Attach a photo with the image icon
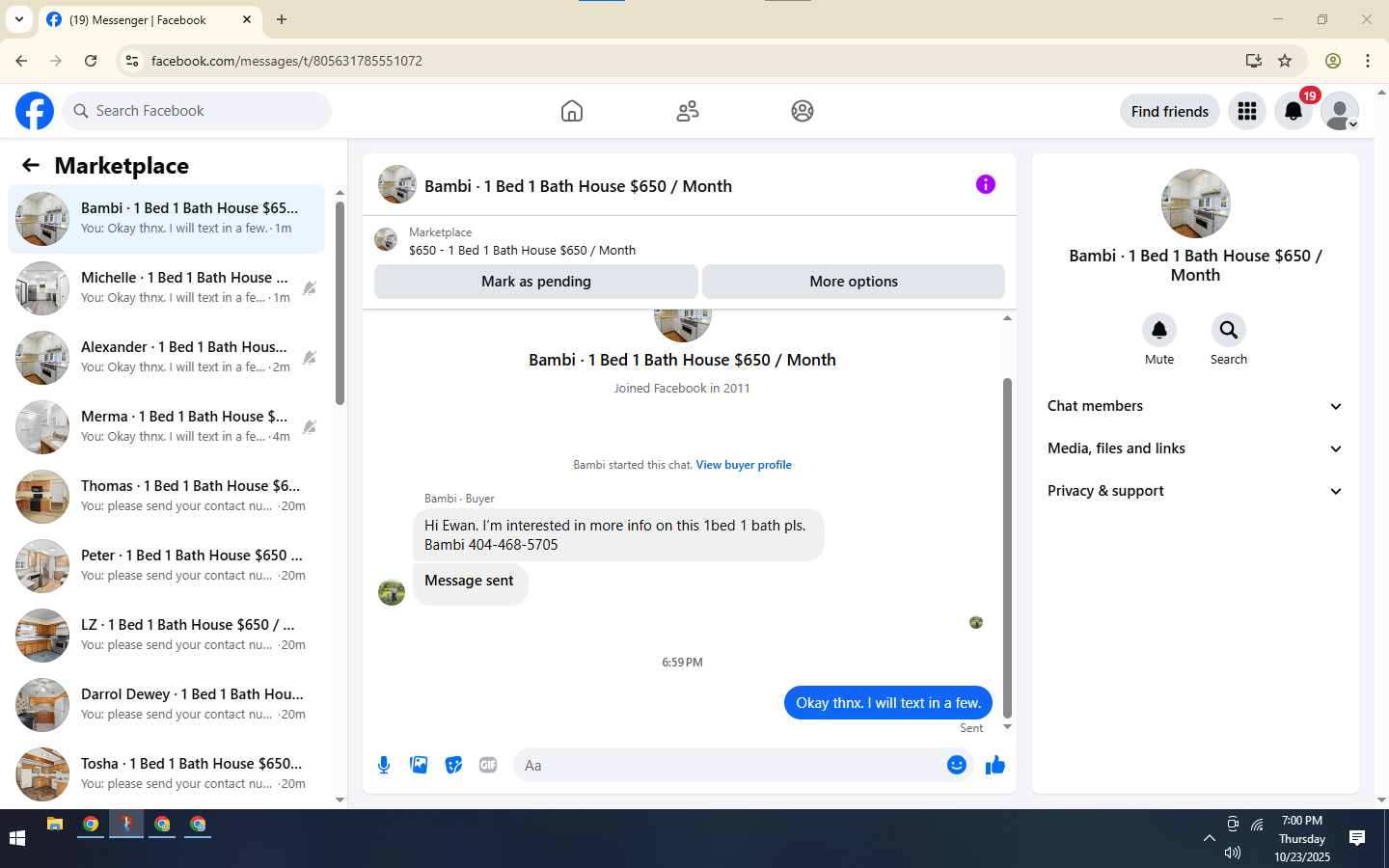Image resolution: width=1389 pixels, height=868 pixels. coord(419,765)
